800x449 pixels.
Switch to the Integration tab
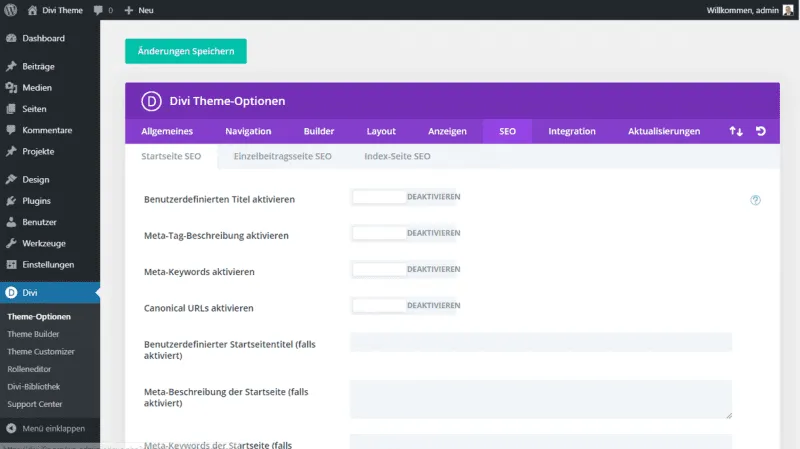tap(572, 131)
